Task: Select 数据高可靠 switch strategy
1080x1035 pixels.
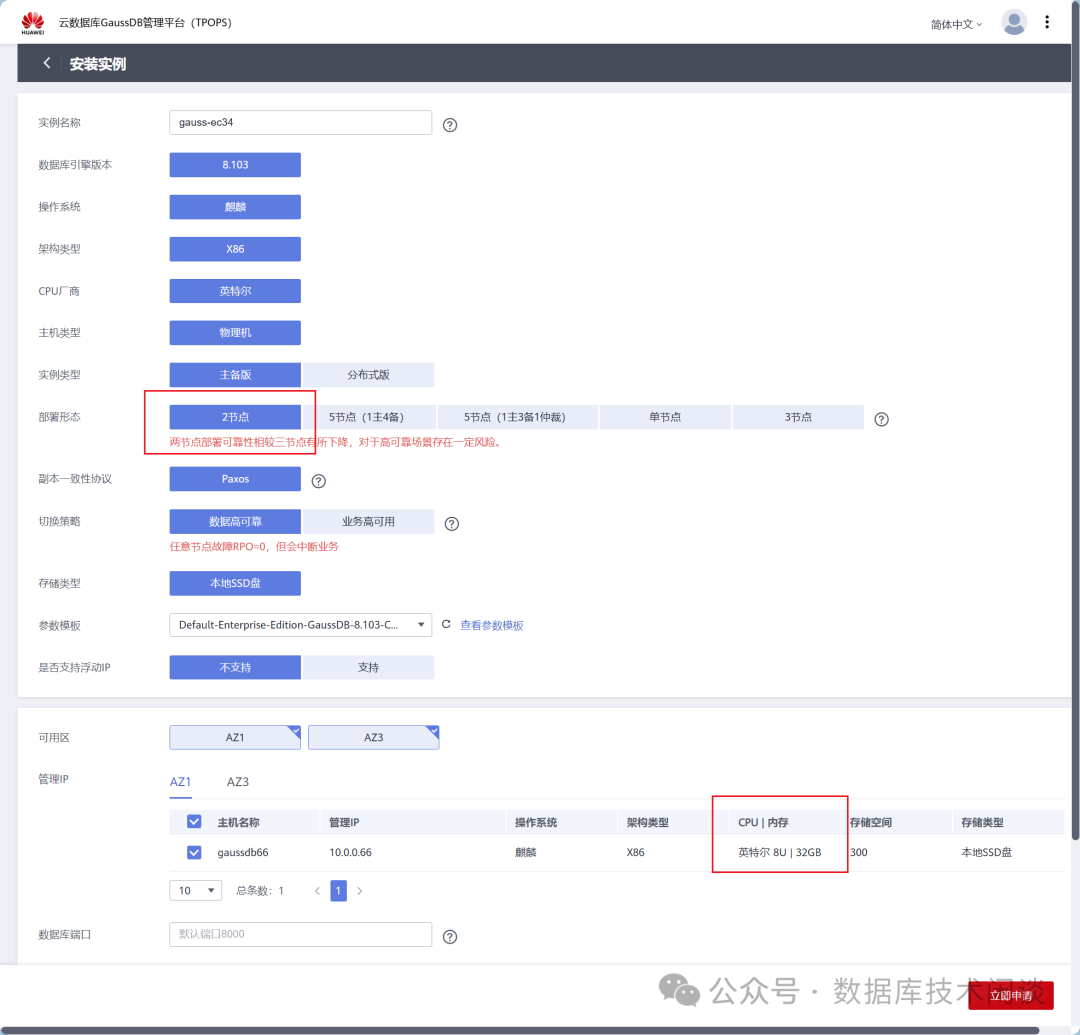Action: [235, 521]
